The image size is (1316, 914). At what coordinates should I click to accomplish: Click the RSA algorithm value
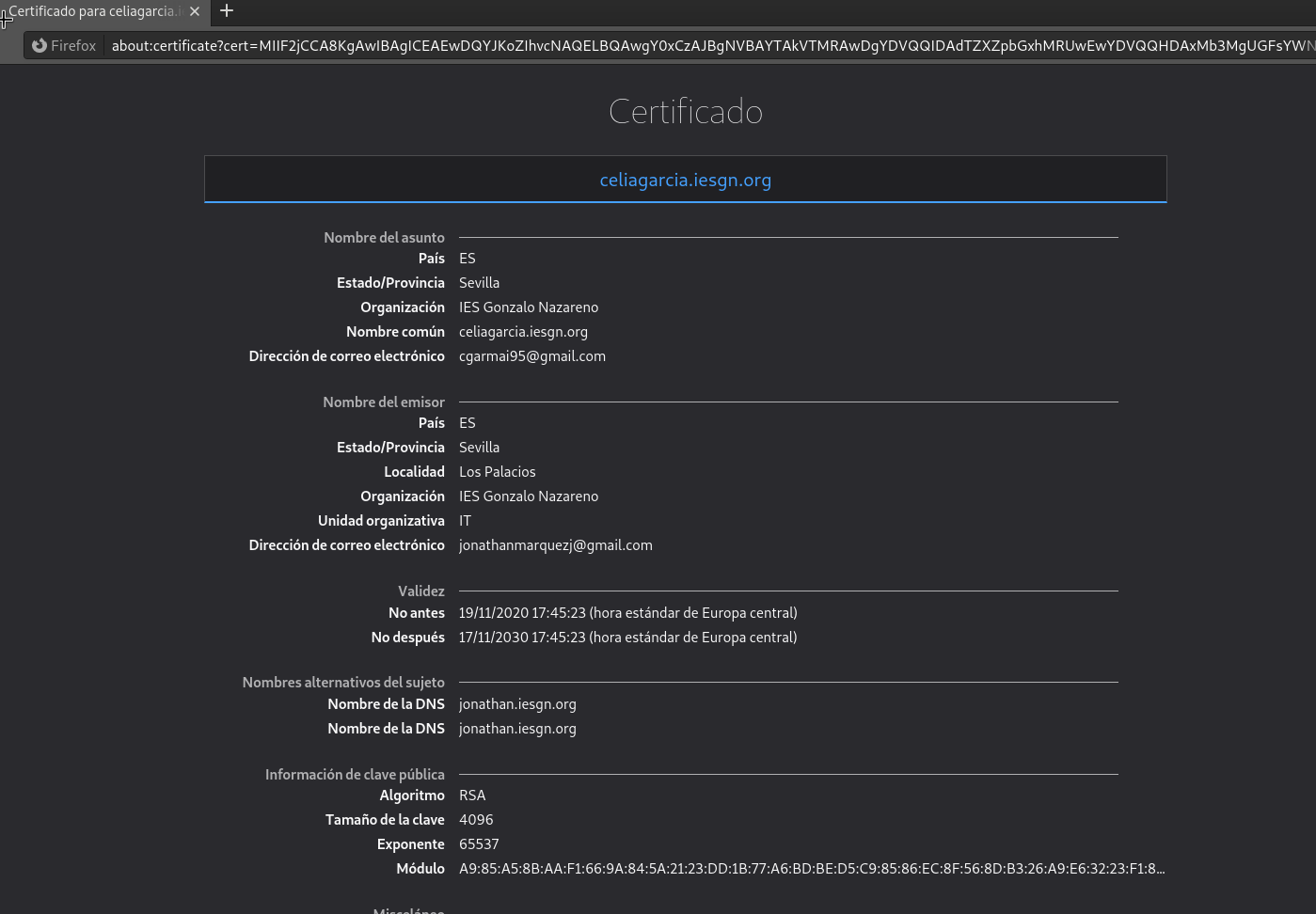pyautogui.click(x=472, y=796)
